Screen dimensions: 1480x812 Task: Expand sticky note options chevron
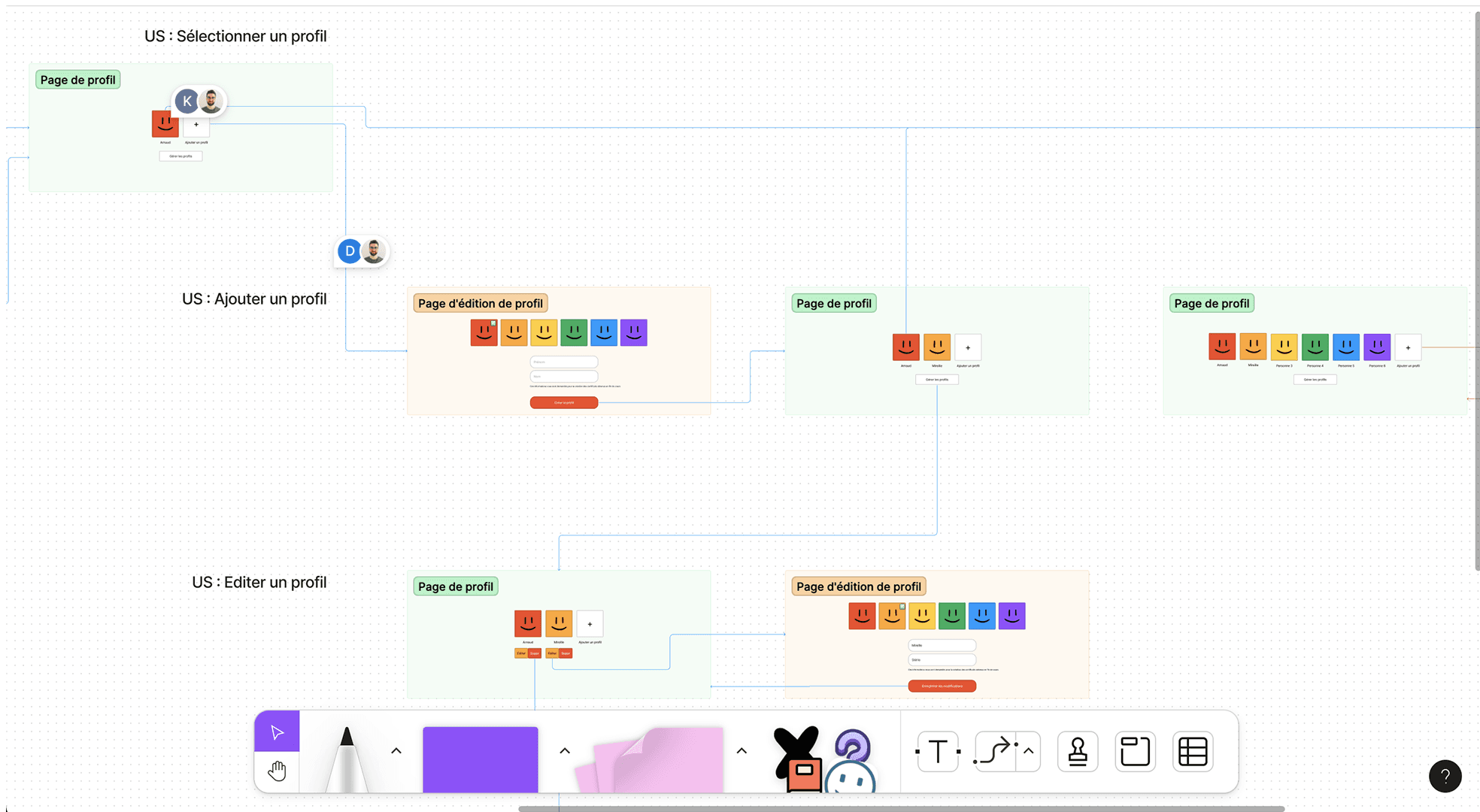[742, 751]
